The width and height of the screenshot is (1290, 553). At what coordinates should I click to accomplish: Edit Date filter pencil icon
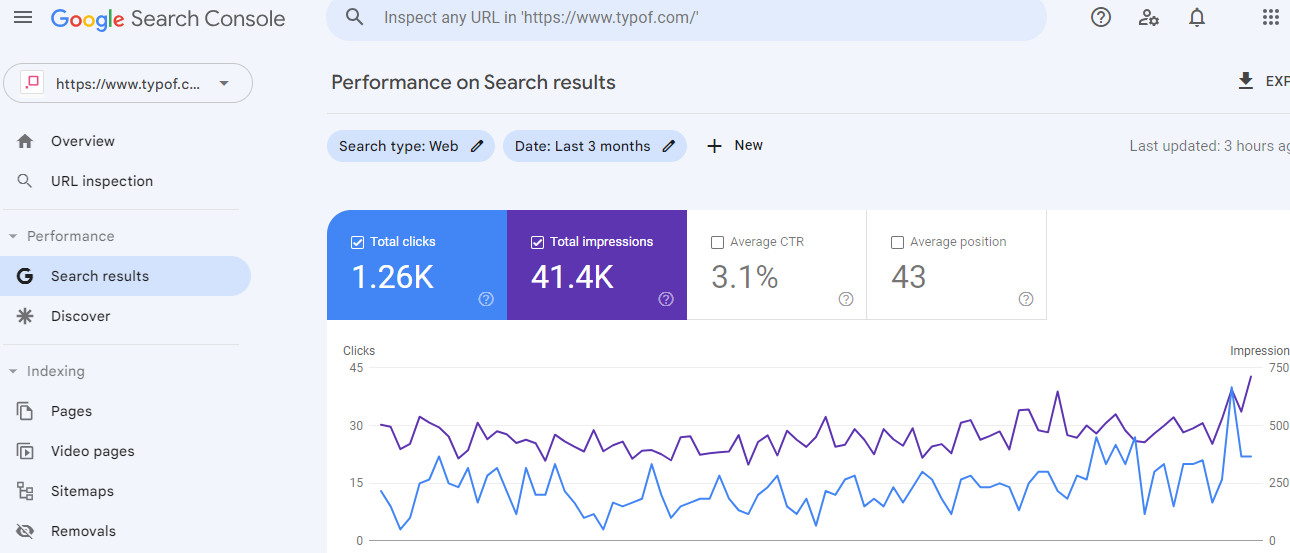(x=669, y=146)
